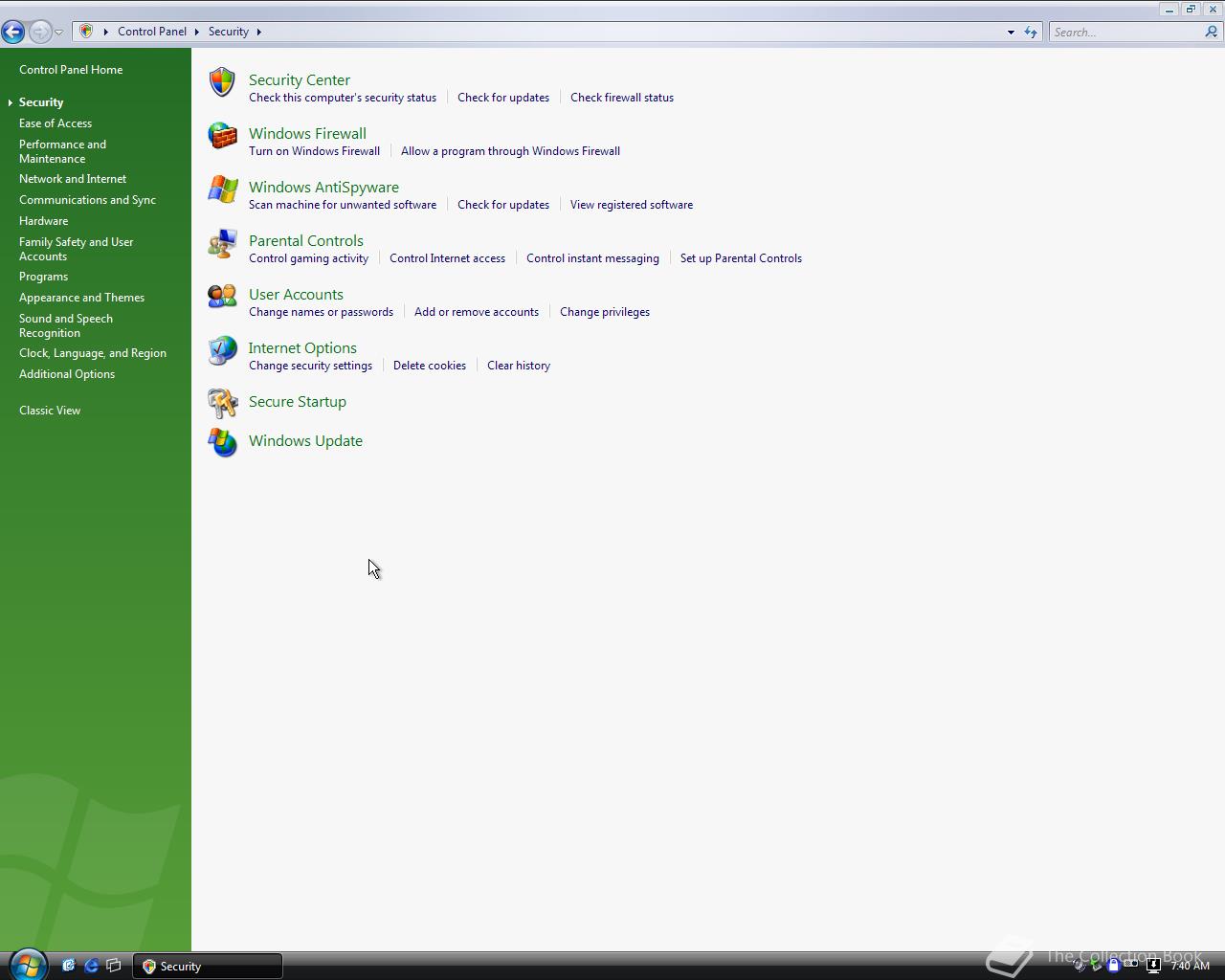This screenshot has height=980, width=1225.
Task: Click Set up Parental Controls
Action: [741, 258]
